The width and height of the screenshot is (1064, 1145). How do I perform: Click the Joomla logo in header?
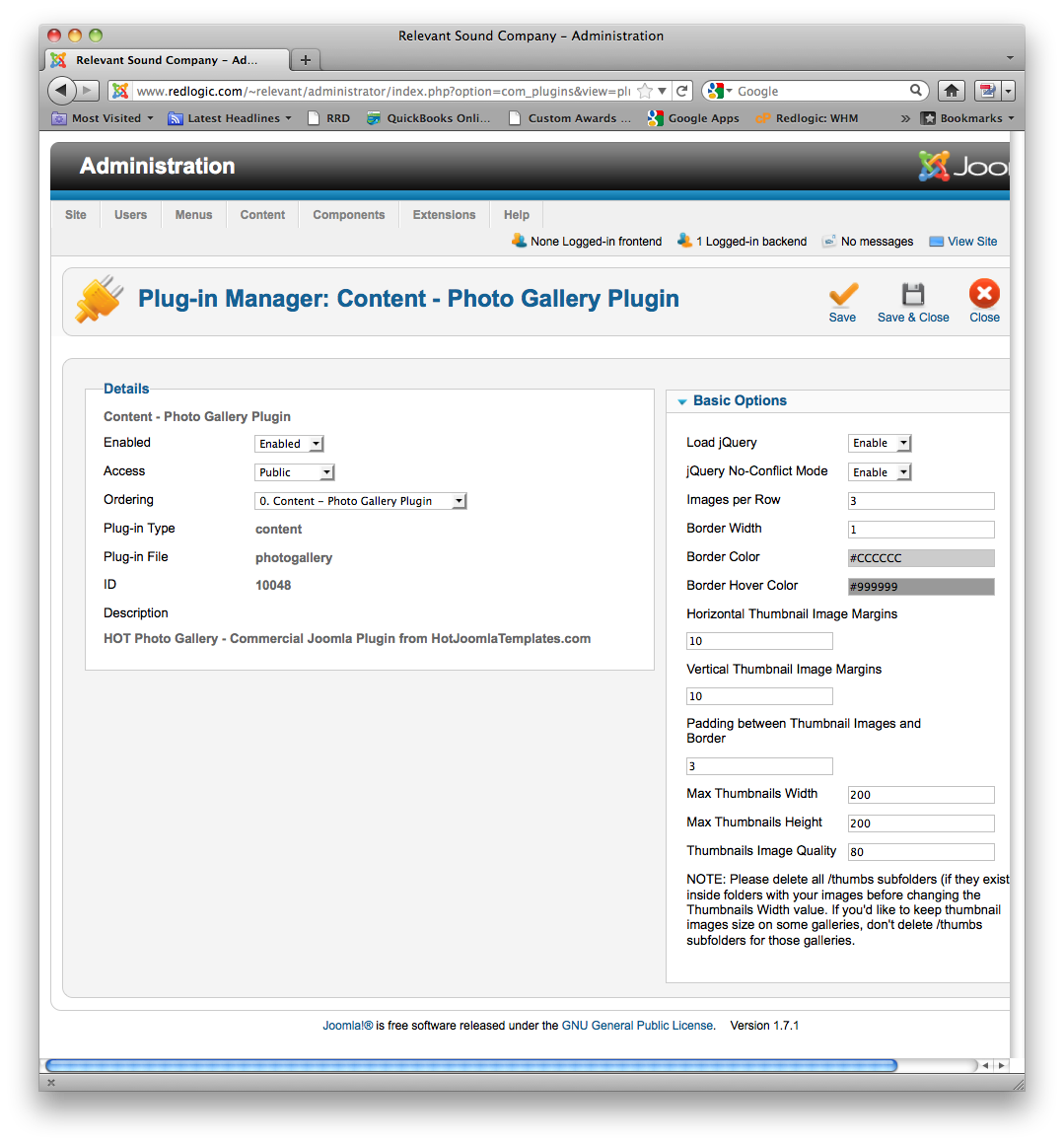(x=963, y=167)
